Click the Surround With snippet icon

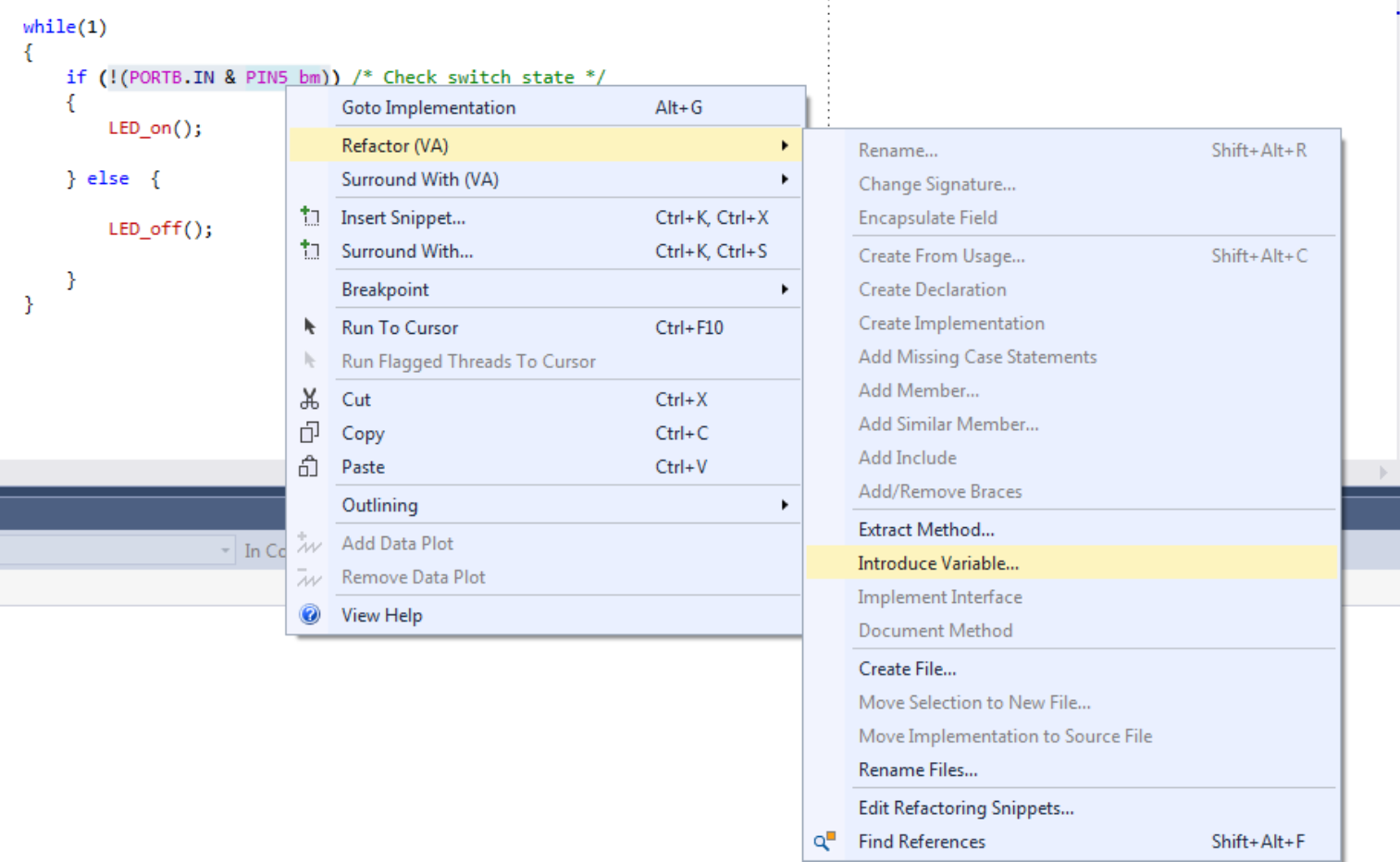click(x=310, y=251)
